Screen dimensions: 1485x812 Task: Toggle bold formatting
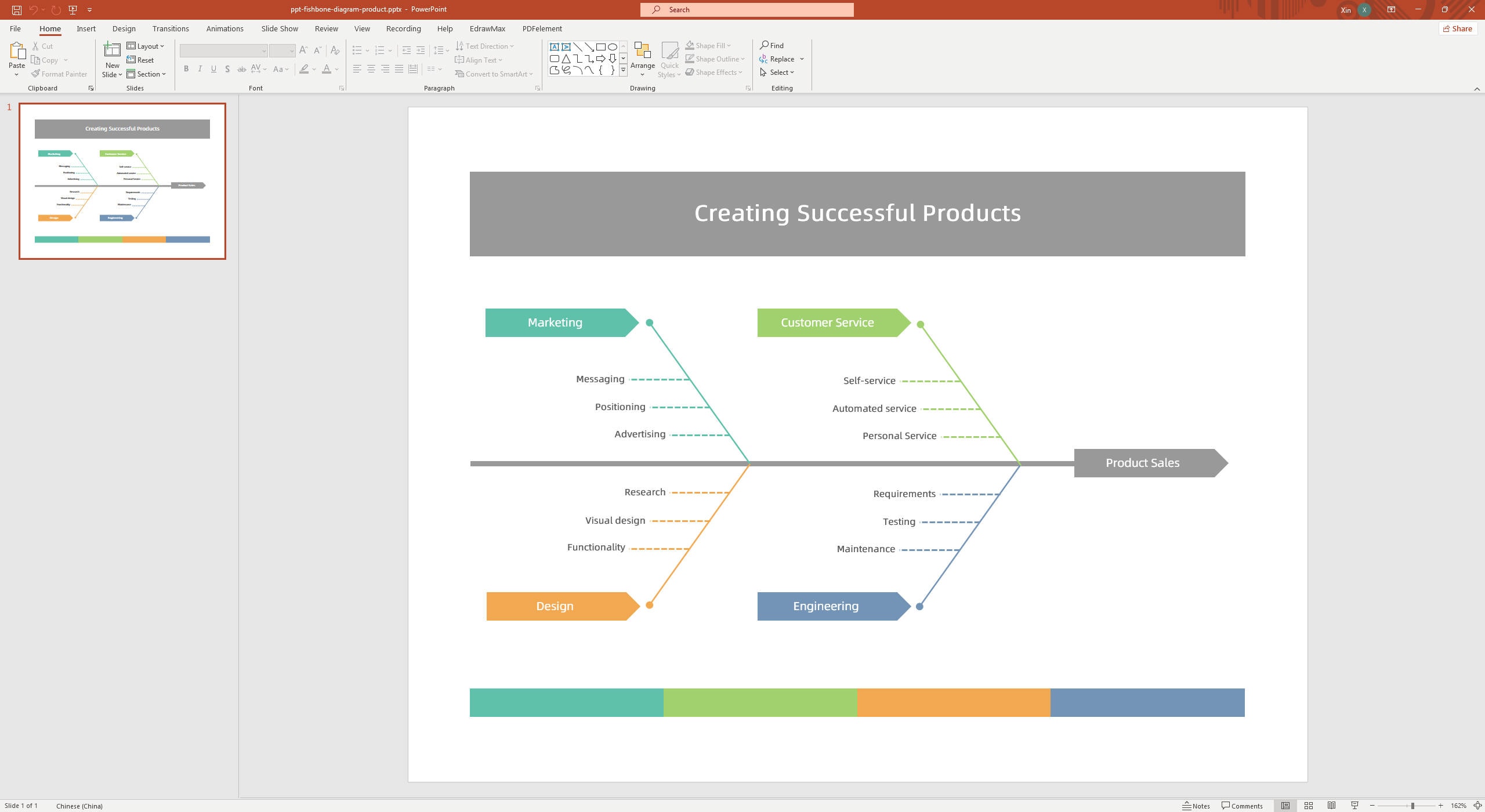tap(186, 68)
